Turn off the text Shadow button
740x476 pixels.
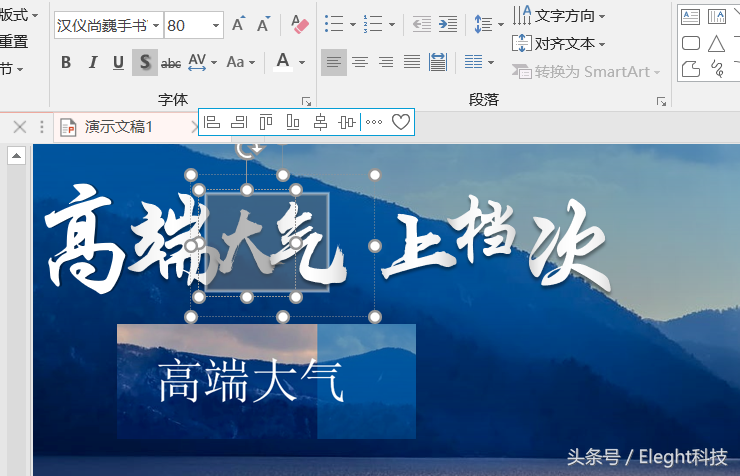(x=145, y=62)
